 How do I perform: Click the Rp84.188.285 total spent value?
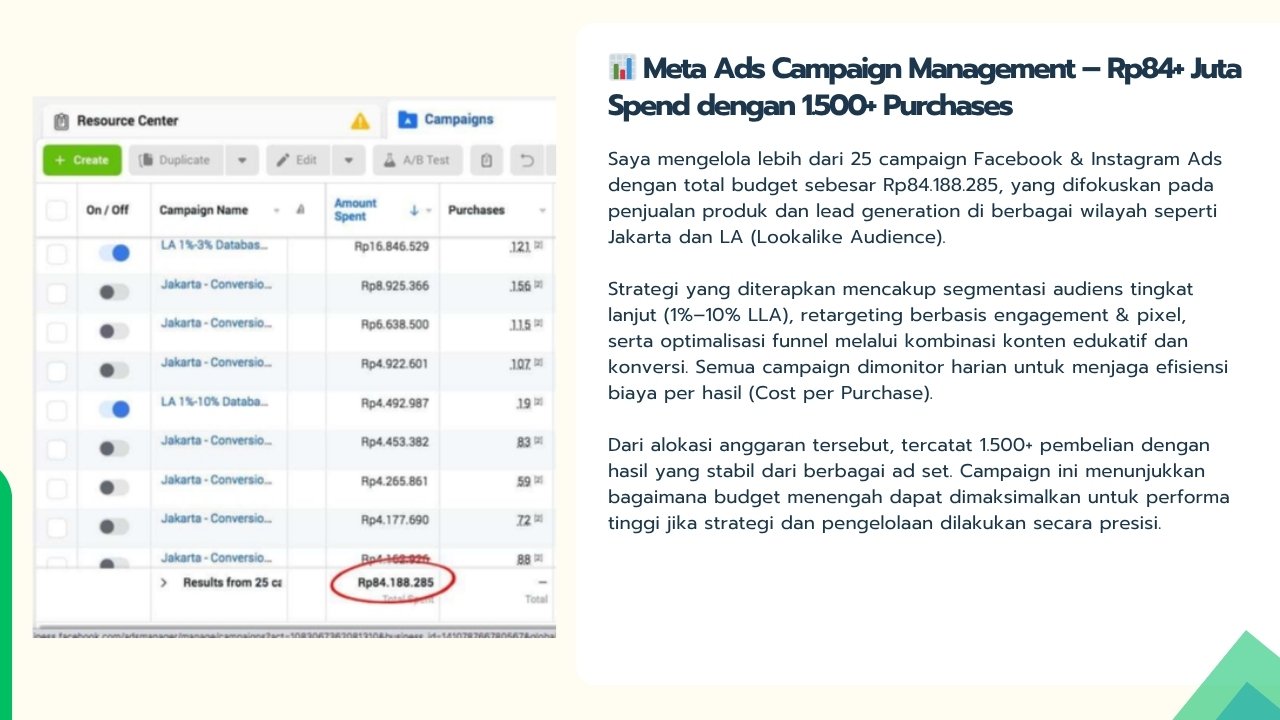click(x=396, y=582)
